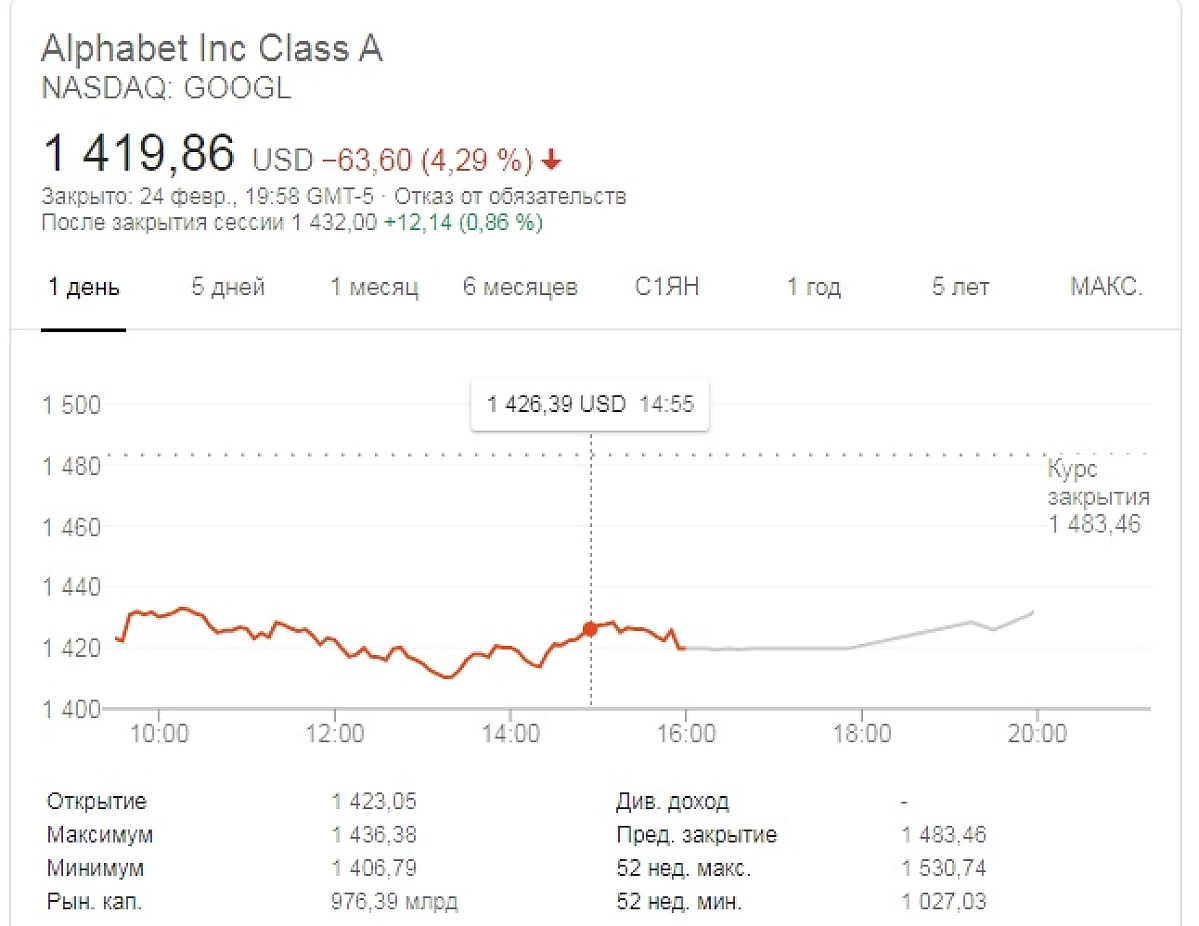Open the МАКС. full history tab
The image size is (1199, 926).
click(1106, 287)
